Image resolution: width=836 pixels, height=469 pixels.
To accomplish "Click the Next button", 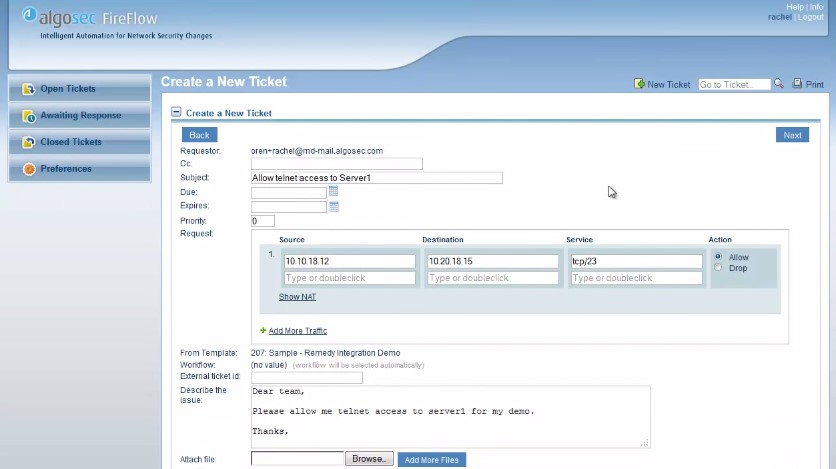I will pyautogui.click(x=792, y=135).
